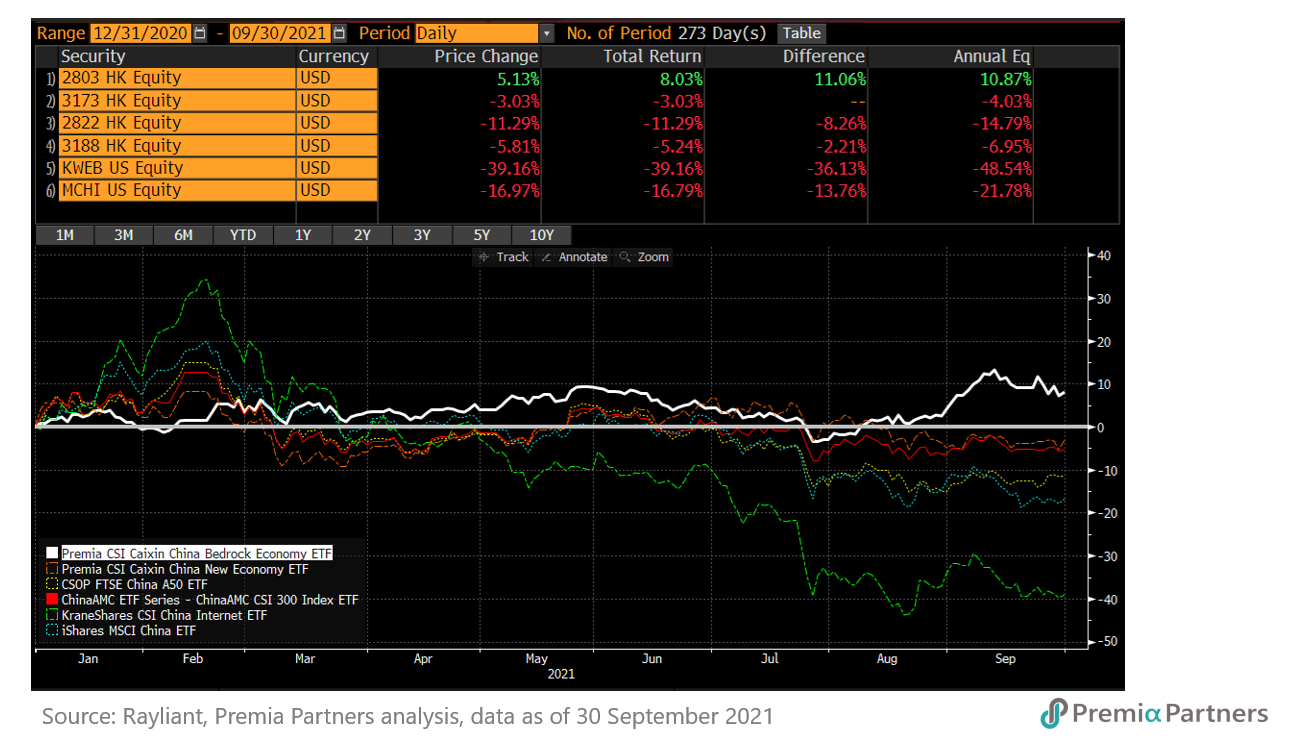Select the 3173 HK Equity security field
This screenshot has height=742, width=1291.
[x=177, y=101]
